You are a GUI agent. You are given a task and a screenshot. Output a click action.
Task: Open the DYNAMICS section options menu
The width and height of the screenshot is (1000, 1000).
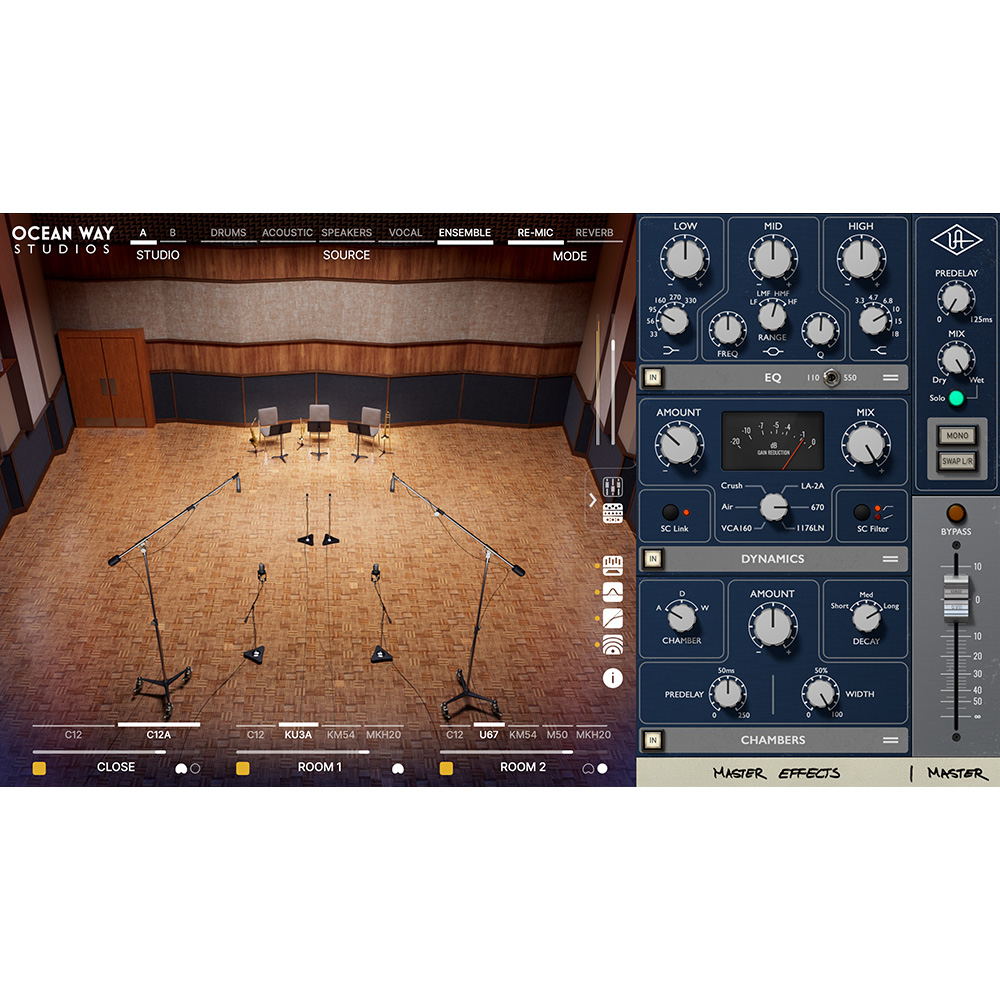pyautogui.click(x=891, y=559)
